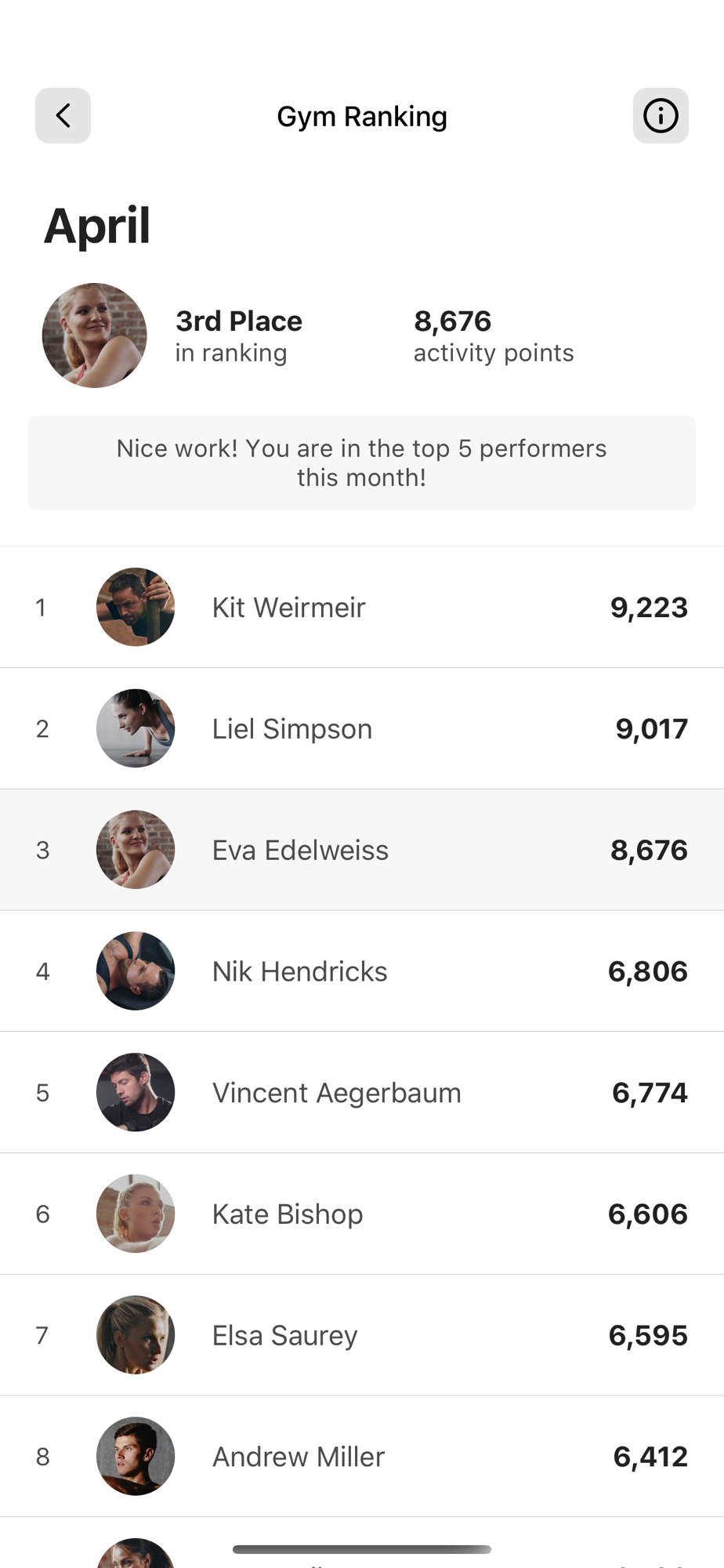This screenshot has height=1568, width=724.
Task: Tap Vincent Aegerbaum's avatar
Action: (x=136, y=1092)
